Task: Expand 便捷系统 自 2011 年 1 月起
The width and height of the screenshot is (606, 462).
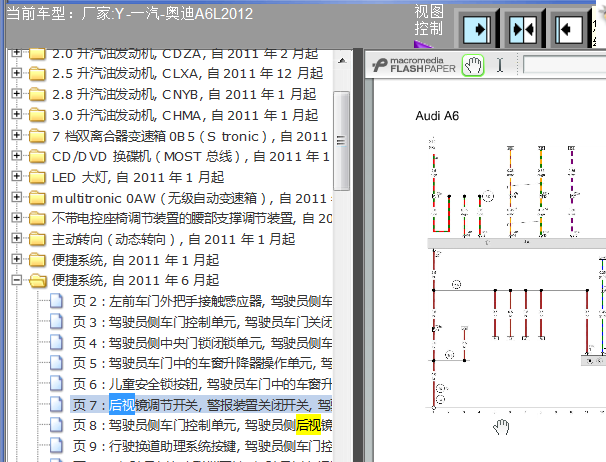Action: click(x=17, y=259)
